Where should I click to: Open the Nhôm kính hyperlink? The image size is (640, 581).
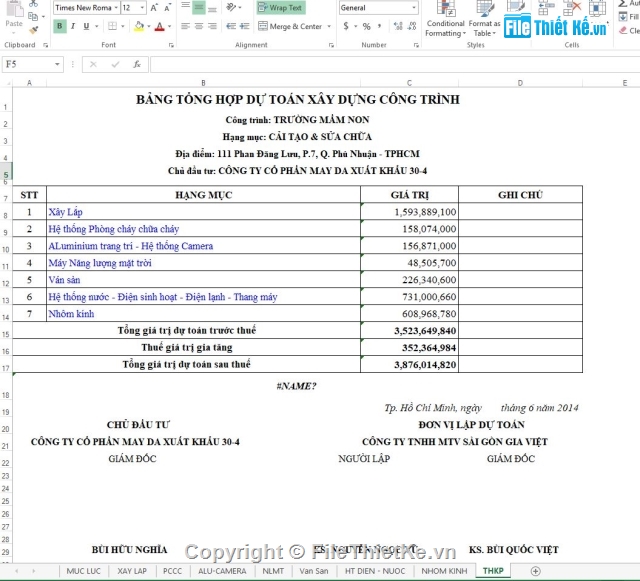click(71, 314)
